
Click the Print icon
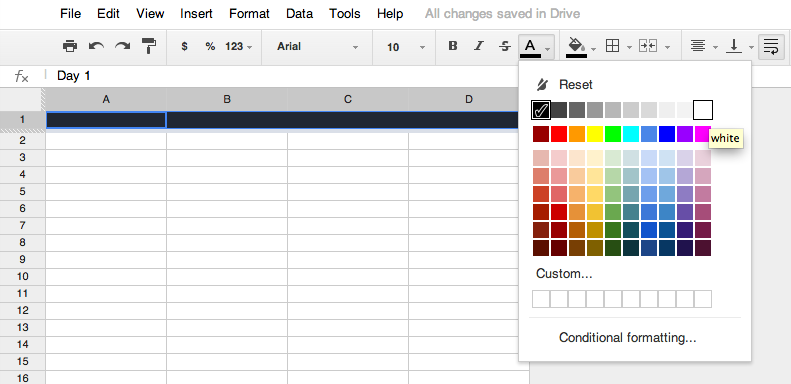click(70, 46)
